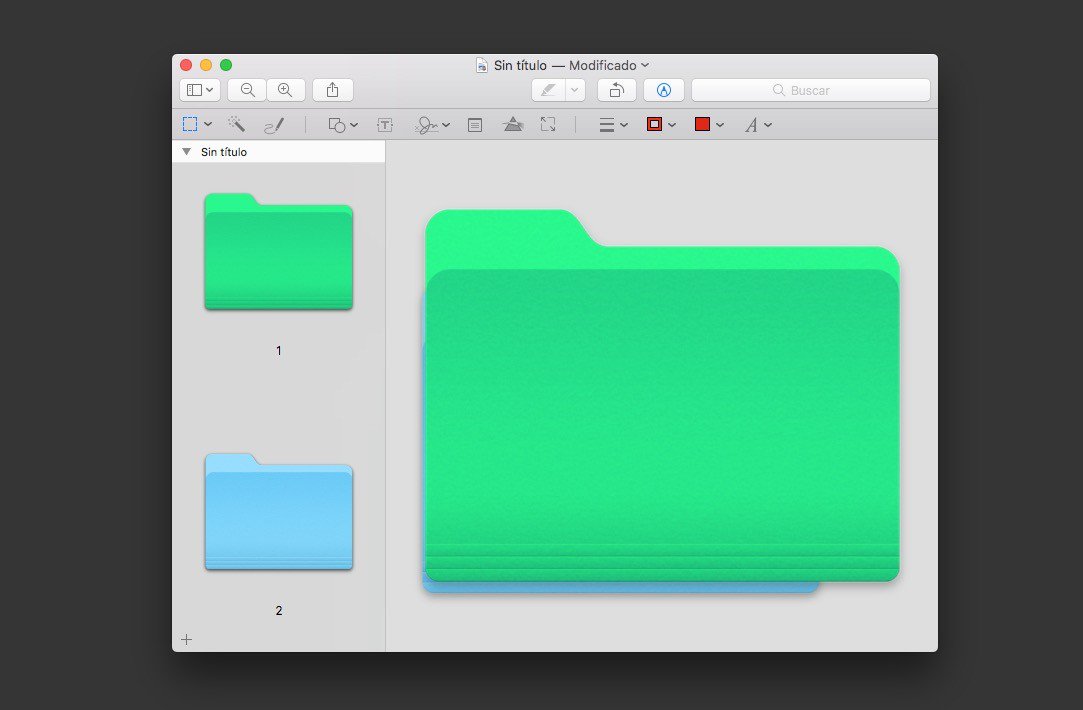The width and height of the screenshot is (1083, 710).
Task: Click the Rotate button
Action: 616,89
